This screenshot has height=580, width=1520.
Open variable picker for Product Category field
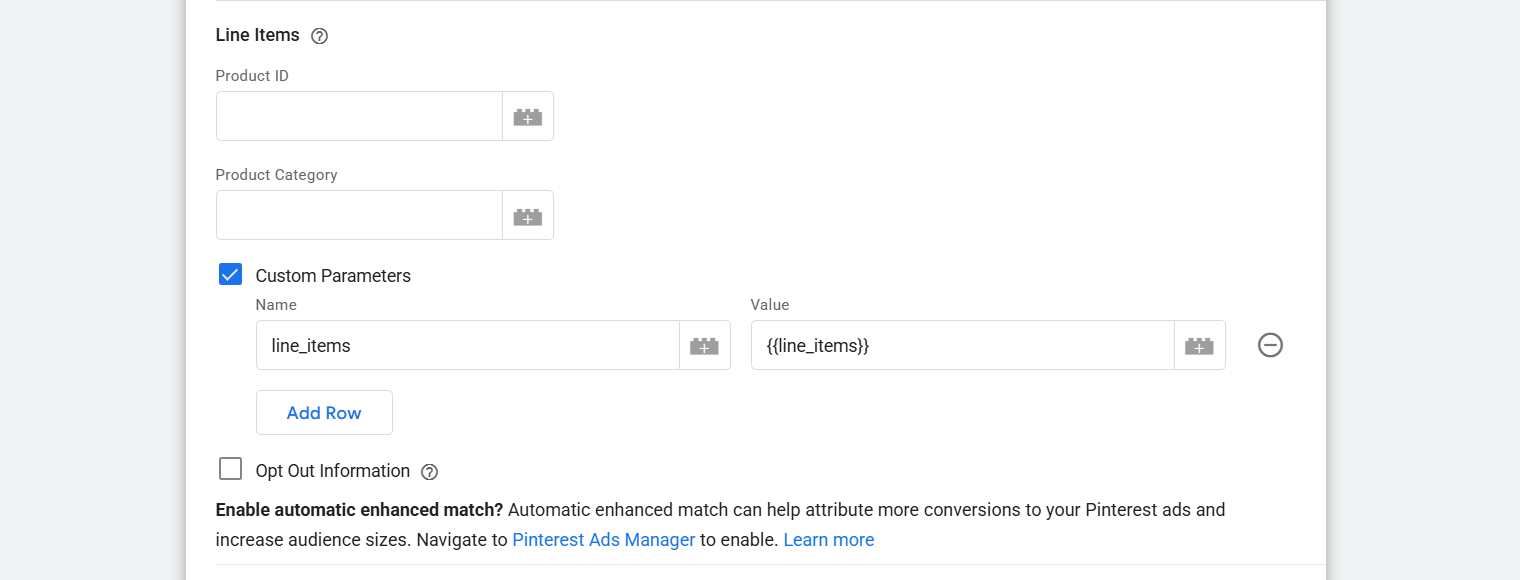click(528, 216)
